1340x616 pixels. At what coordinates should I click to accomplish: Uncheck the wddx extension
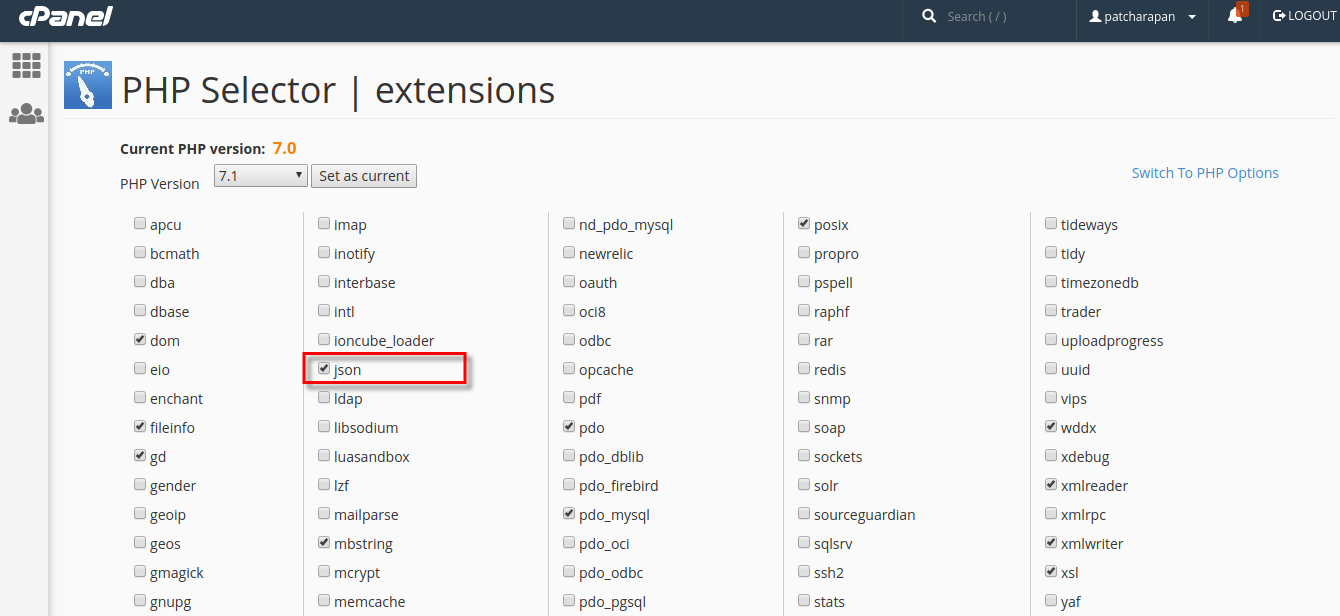1051,427
